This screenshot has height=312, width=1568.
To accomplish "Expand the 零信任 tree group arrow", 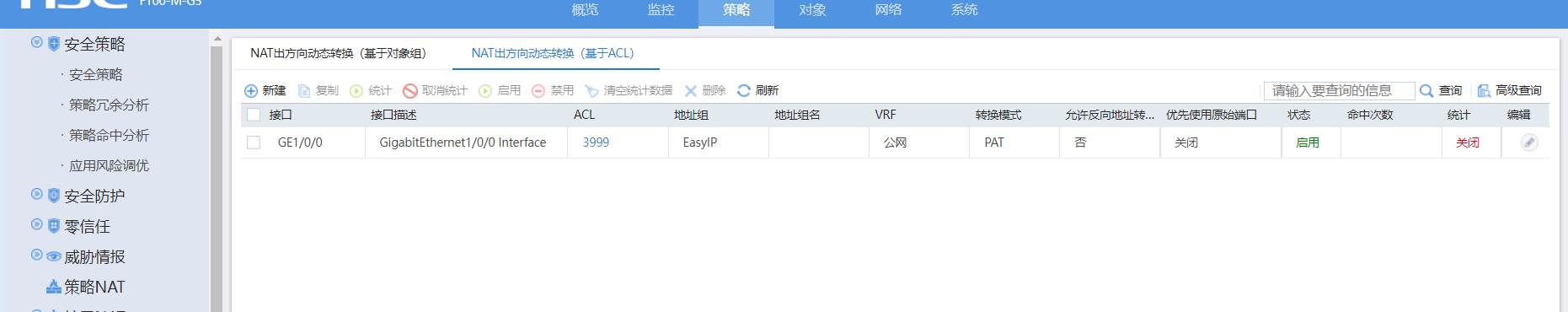I will (x=36, y=224).
